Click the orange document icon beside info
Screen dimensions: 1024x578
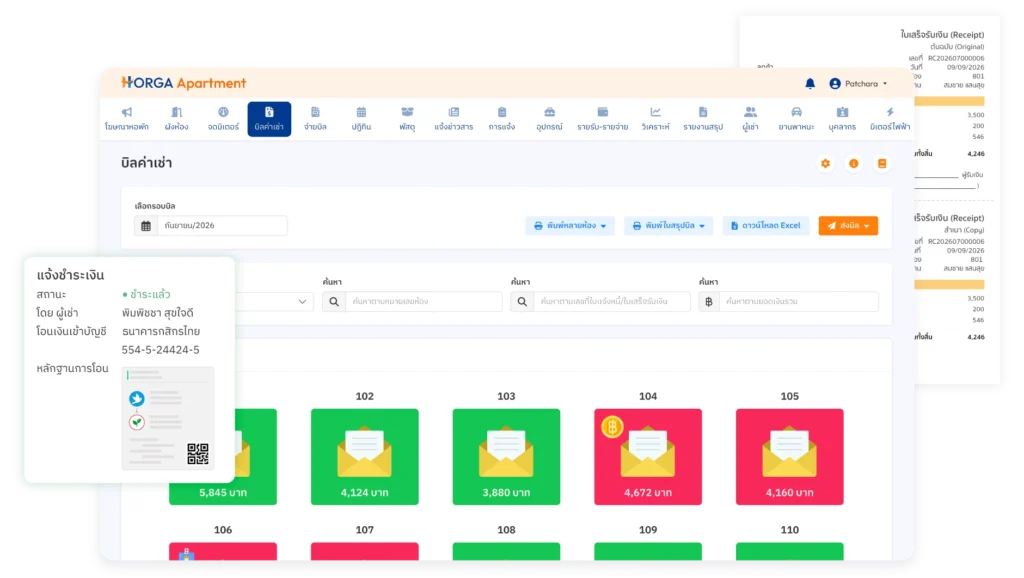[882, 163]
